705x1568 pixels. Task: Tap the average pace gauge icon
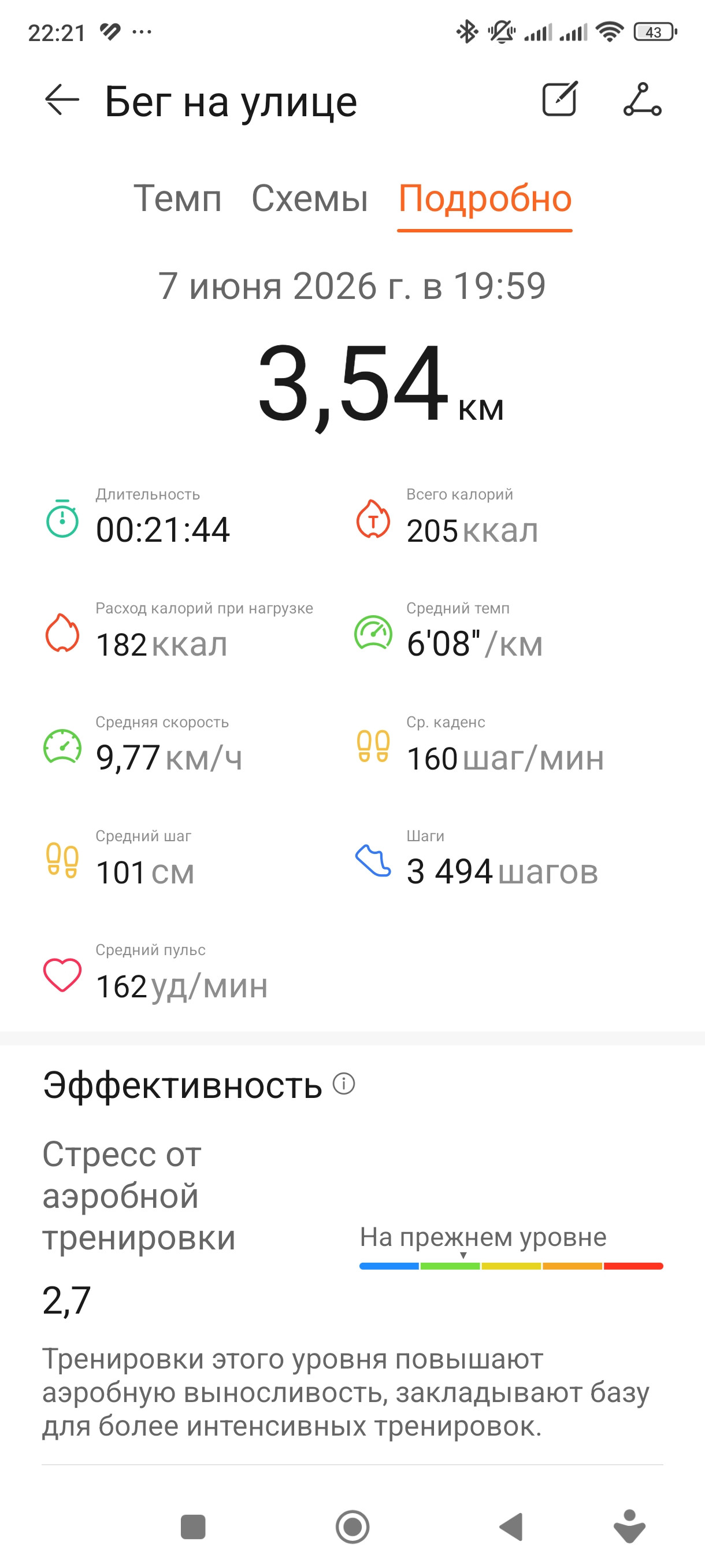pos(373,633)
